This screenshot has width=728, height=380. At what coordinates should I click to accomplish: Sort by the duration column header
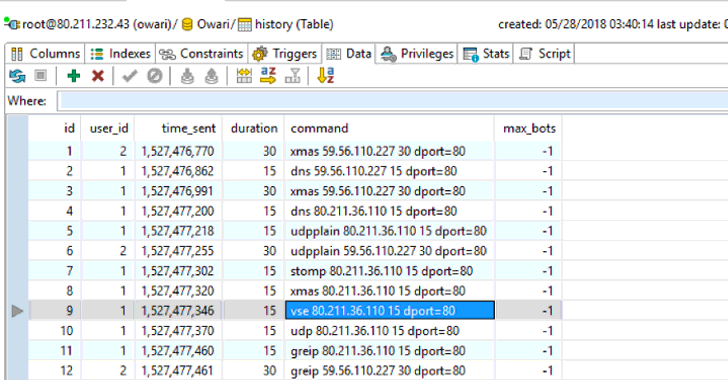pyautogui.click(x=253, y=128)
